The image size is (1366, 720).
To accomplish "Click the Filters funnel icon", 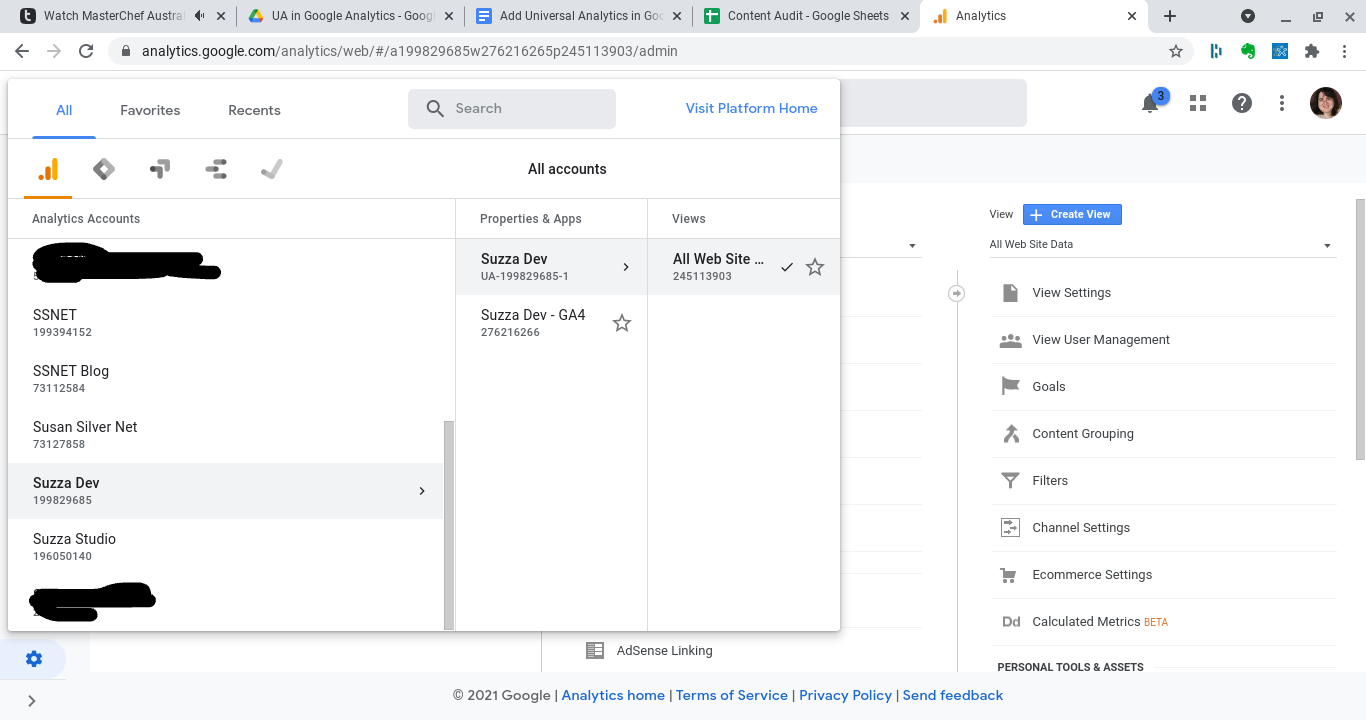I will tap(1011, 481).
